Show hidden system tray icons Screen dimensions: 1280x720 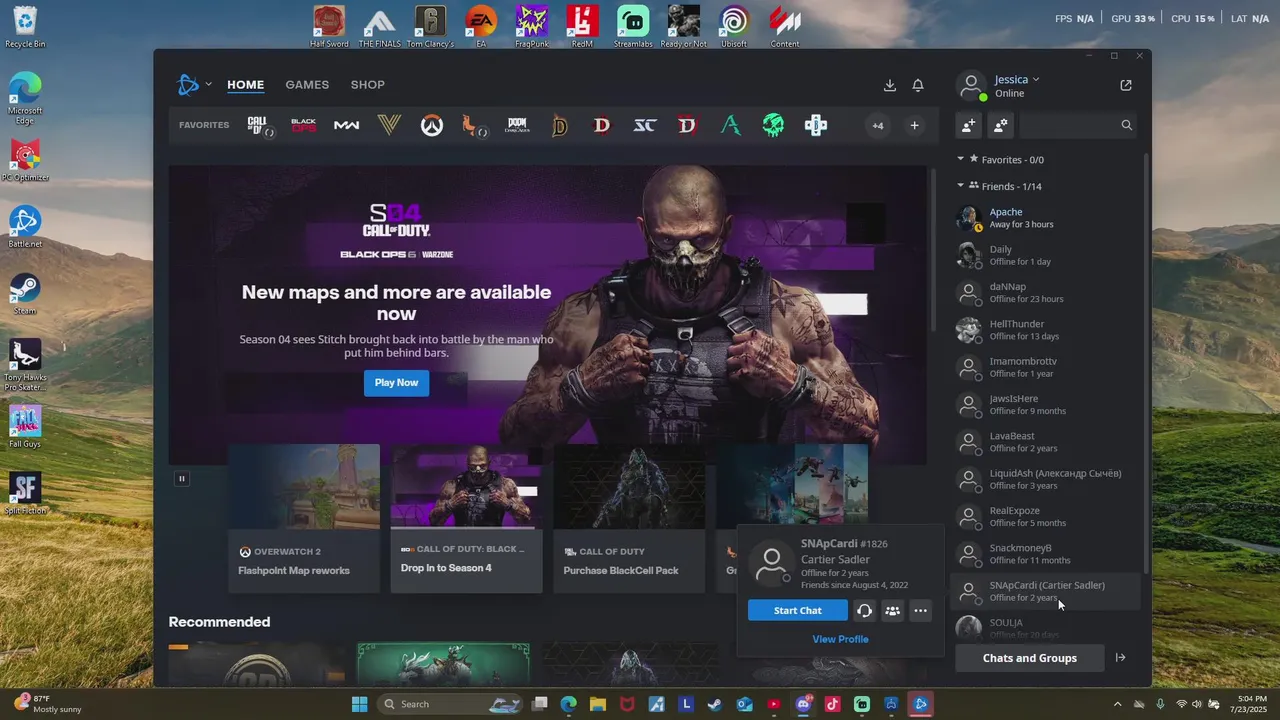click(x=1118, y=704)
